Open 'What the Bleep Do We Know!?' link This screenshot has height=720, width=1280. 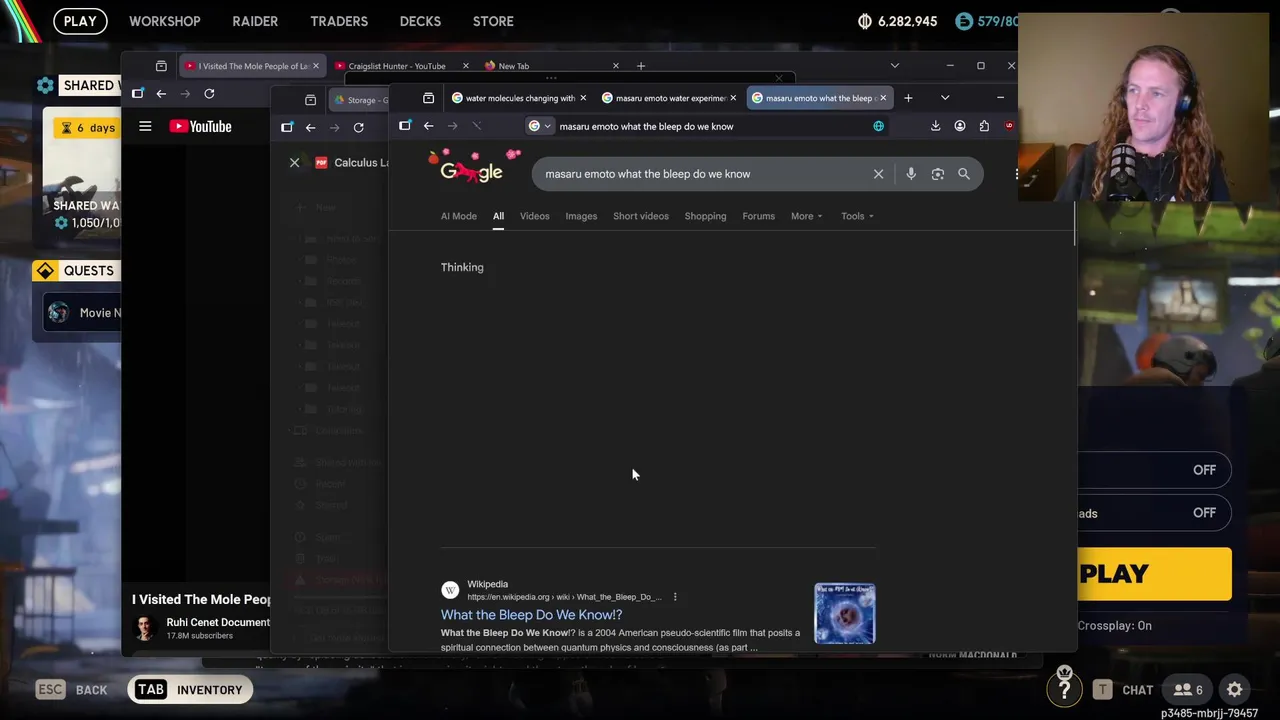click(x=531, y=615)
